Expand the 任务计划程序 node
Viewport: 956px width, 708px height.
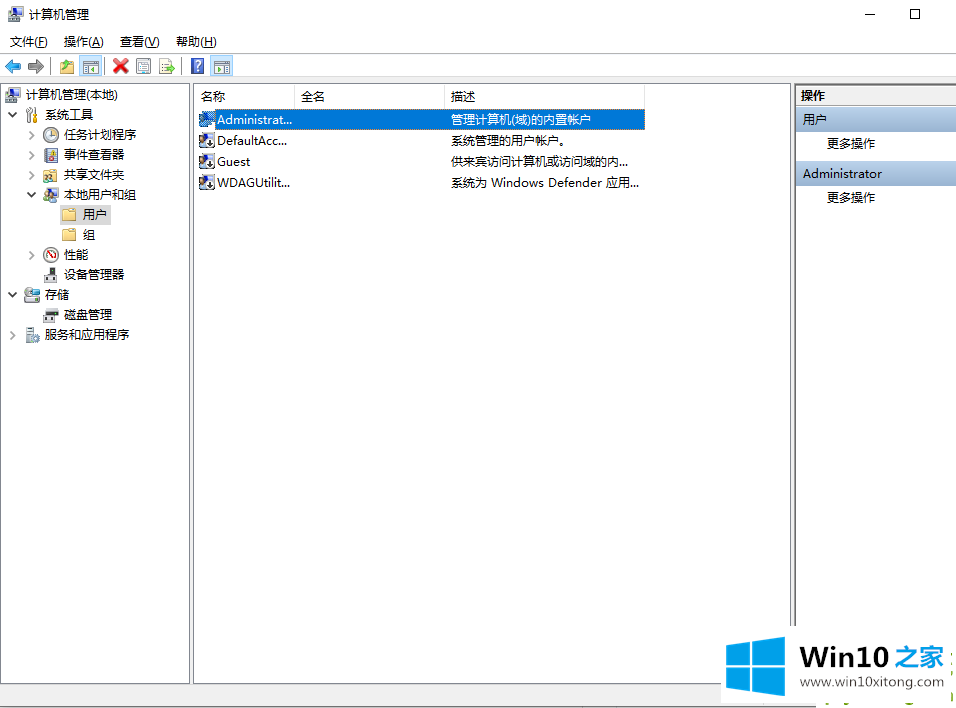(32, 135)
